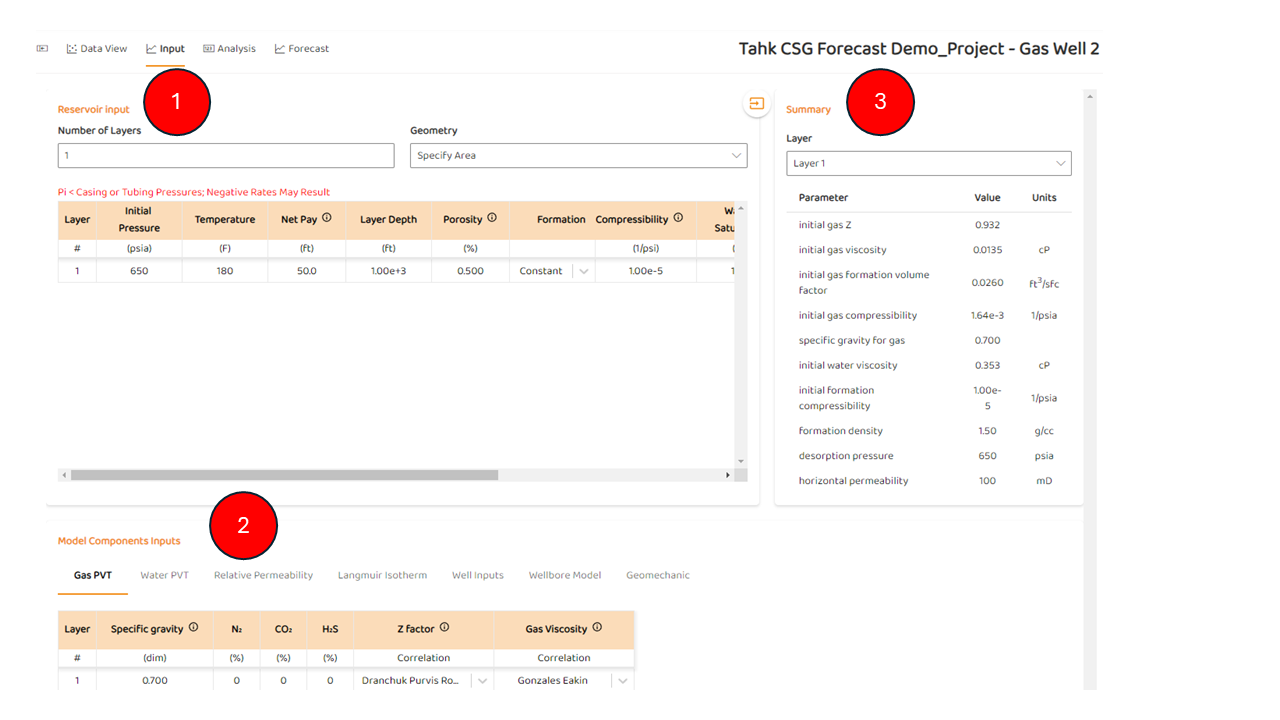Open the Relative Permeability tab
Screen dimensions: 1280x720
pos(263,575)
